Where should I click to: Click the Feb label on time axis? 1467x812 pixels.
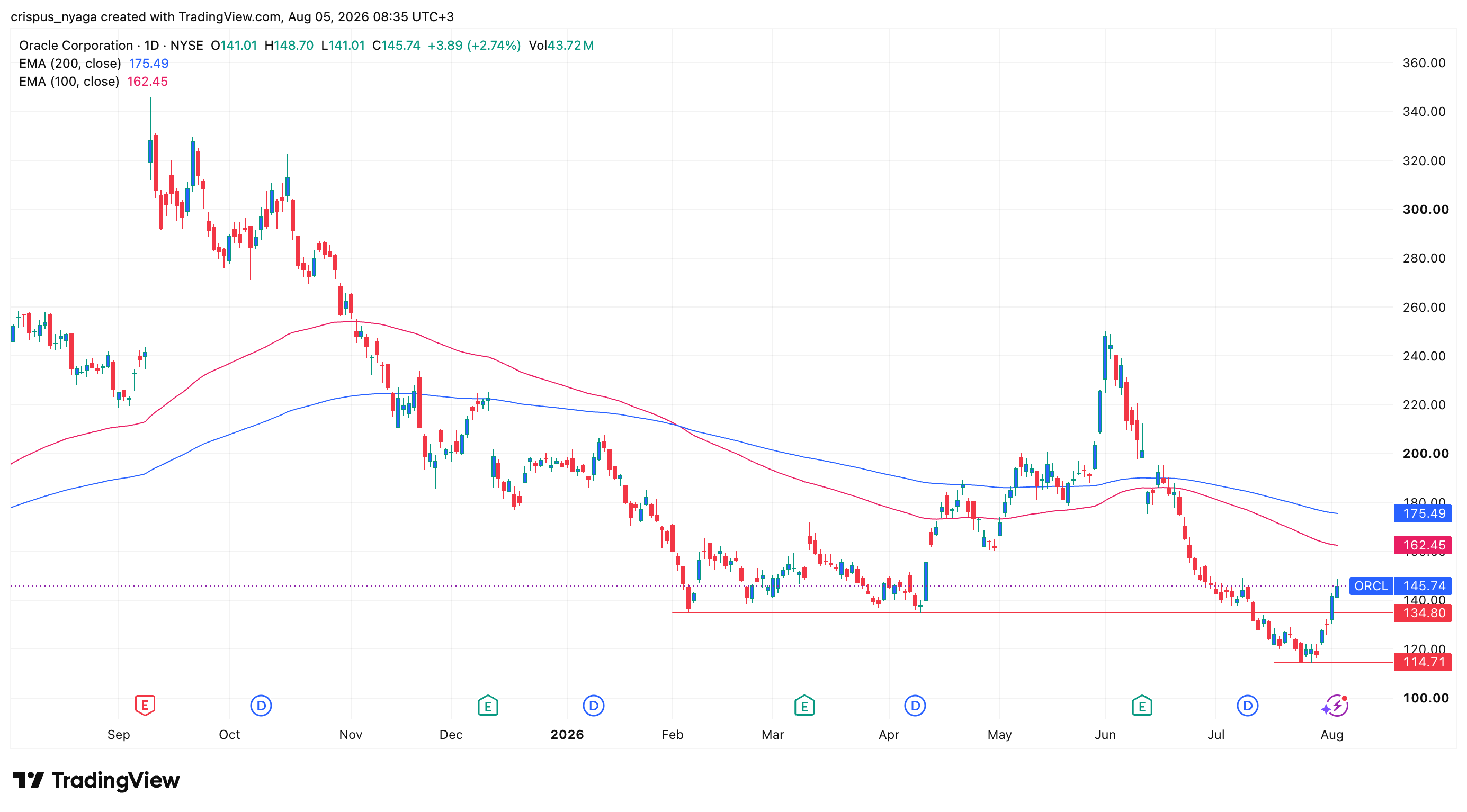pos(672,734)
